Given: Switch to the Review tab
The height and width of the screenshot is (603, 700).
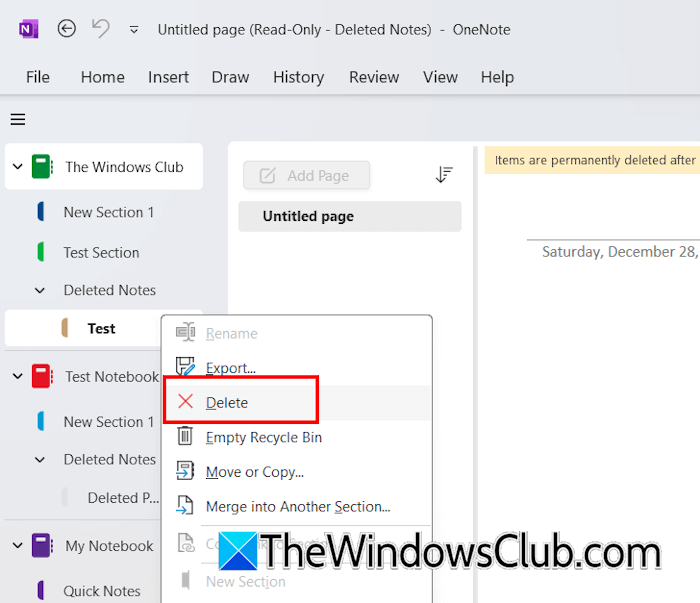Looking at the screenshot, I should pos(374,77).
